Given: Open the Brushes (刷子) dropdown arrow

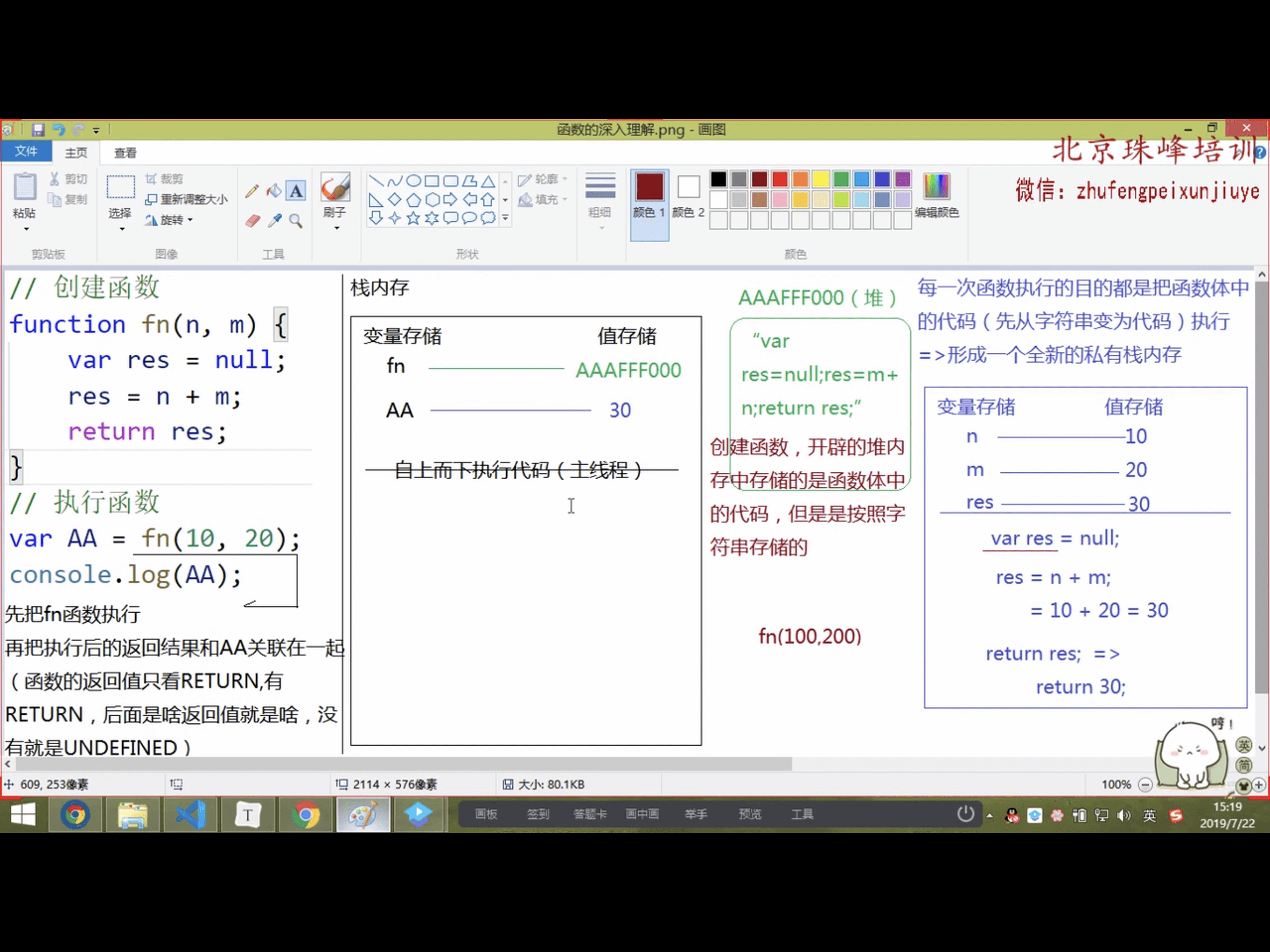Looking at the screenshot, I should pos(337,228).
